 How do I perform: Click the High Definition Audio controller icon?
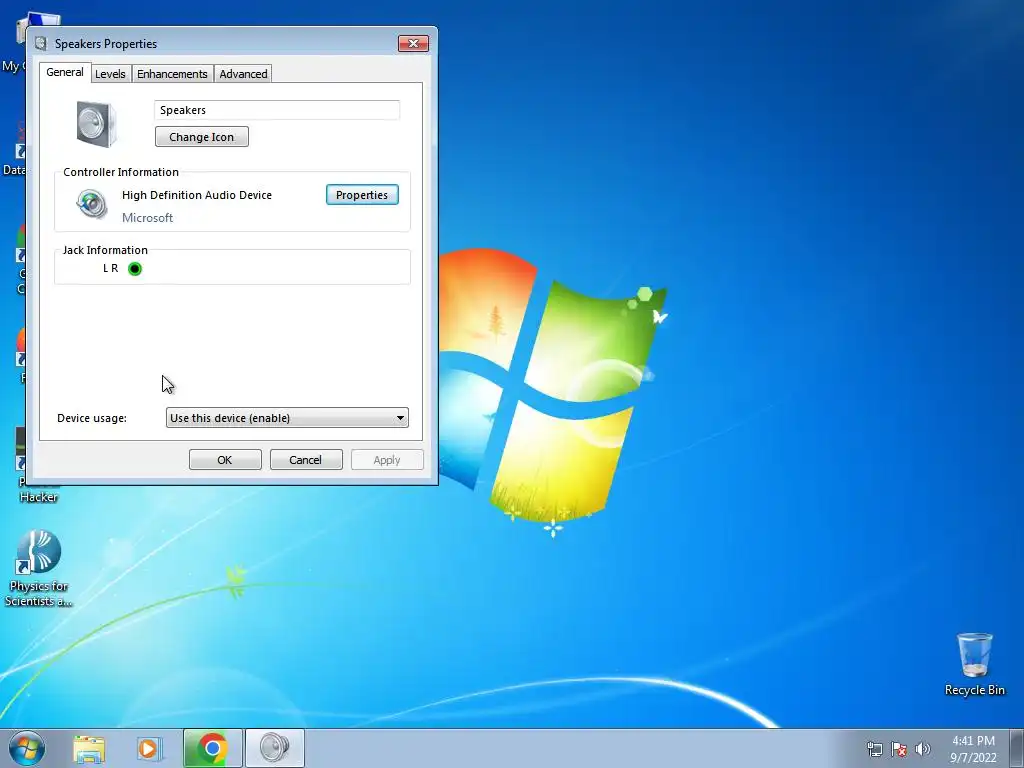(x=91, y=204)
